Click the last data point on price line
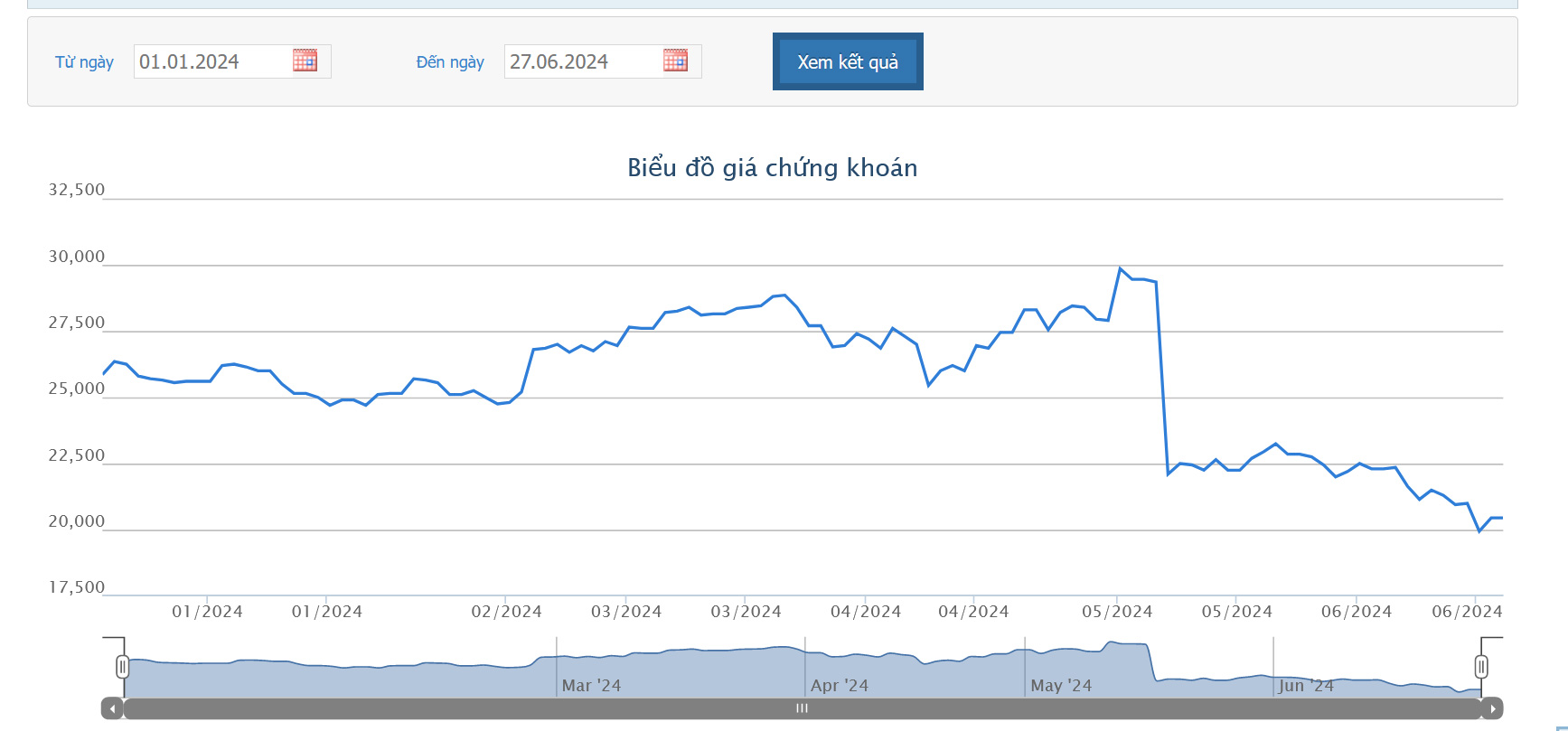The height and width of the screenshot is (731, 1568). tap(1501, 518)
